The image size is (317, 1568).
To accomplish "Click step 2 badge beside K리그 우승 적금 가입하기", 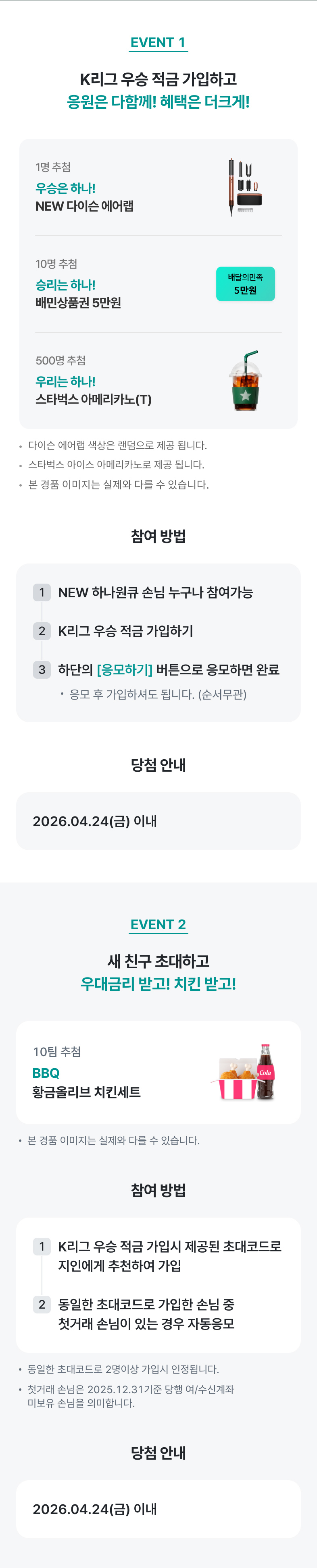I will coord(42,631).
